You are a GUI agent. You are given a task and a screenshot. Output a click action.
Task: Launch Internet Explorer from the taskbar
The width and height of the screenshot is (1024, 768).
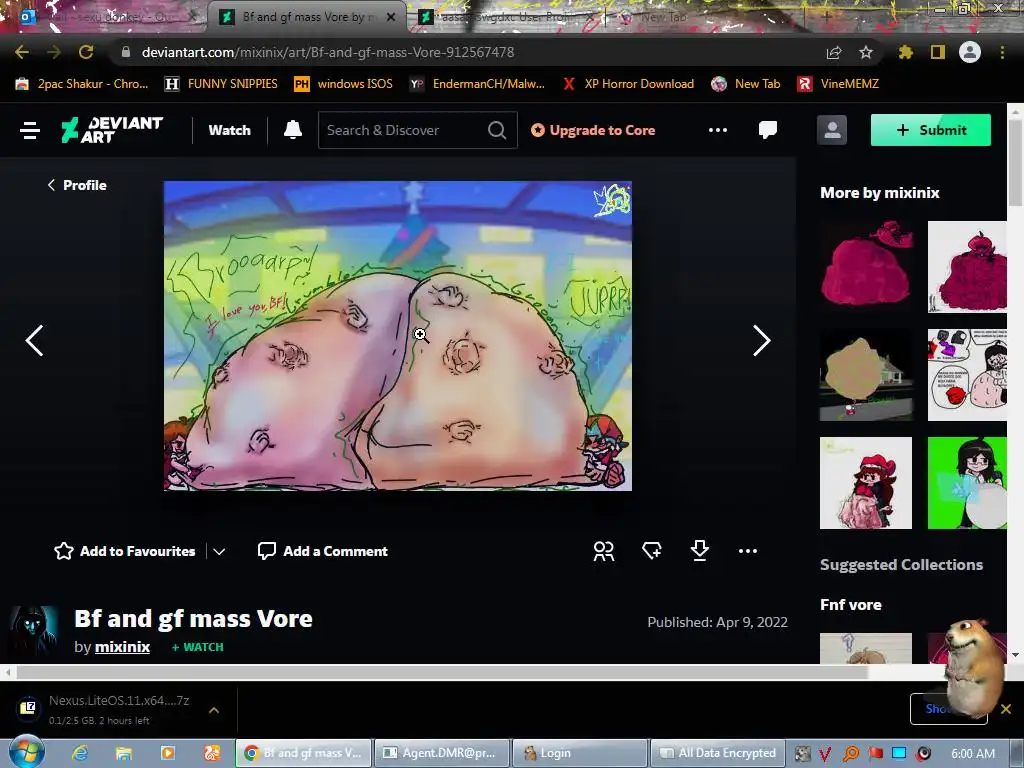(80, 753)
